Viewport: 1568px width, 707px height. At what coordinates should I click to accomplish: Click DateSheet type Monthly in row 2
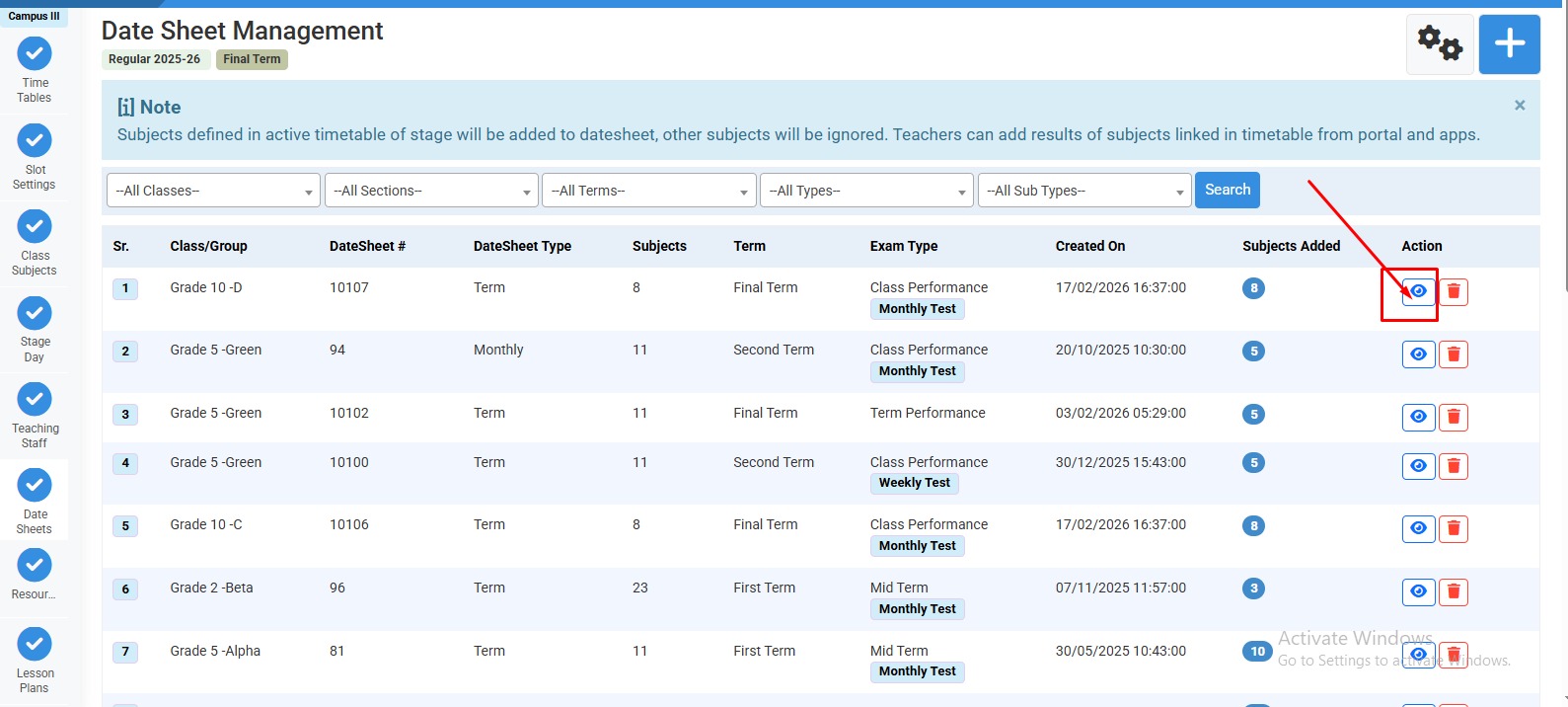coord(498,350)
